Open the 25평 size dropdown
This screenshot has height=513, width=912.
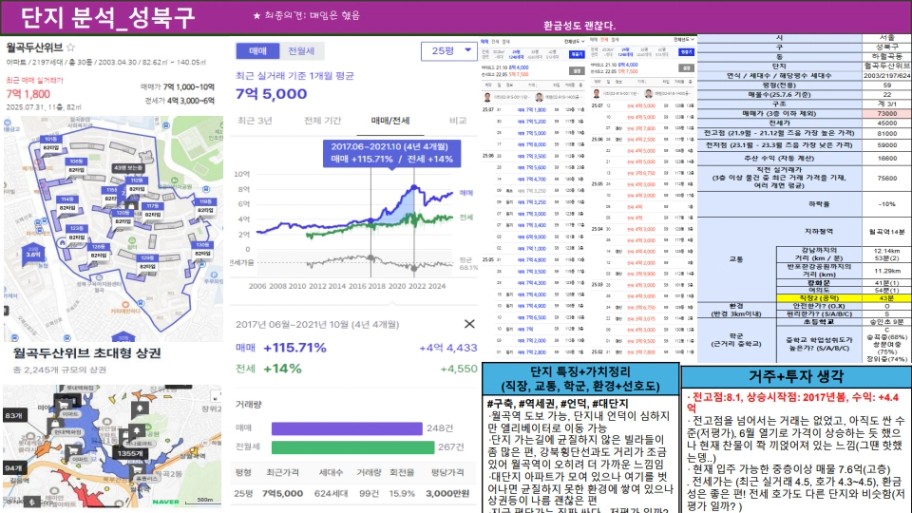(450, 51)
